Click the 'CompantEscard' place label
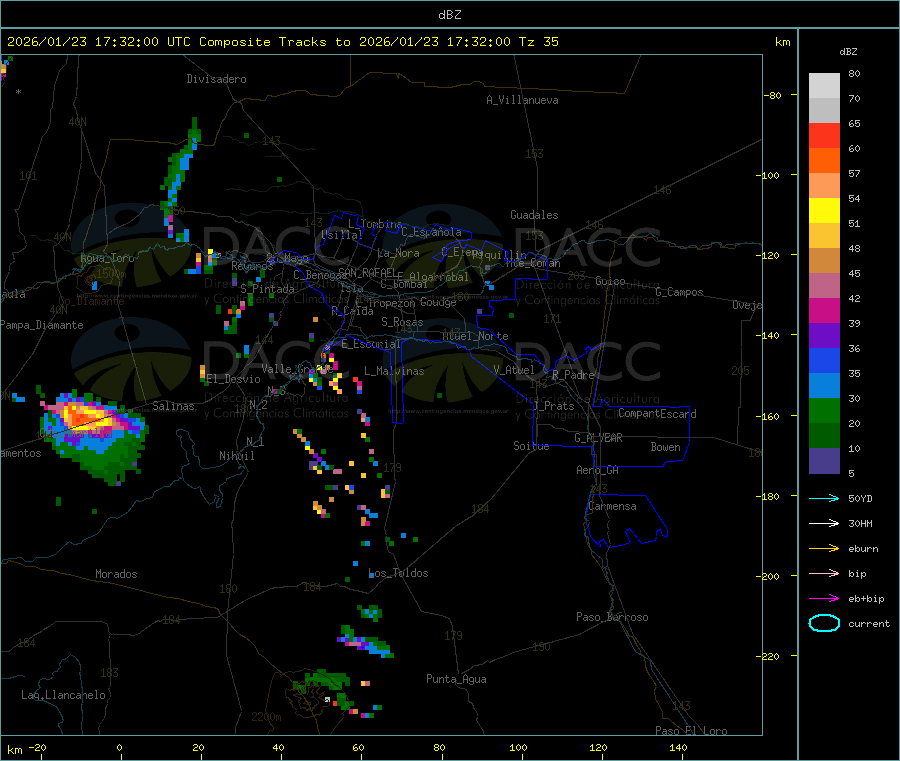The image size is (900, 761). coord(658,414)
